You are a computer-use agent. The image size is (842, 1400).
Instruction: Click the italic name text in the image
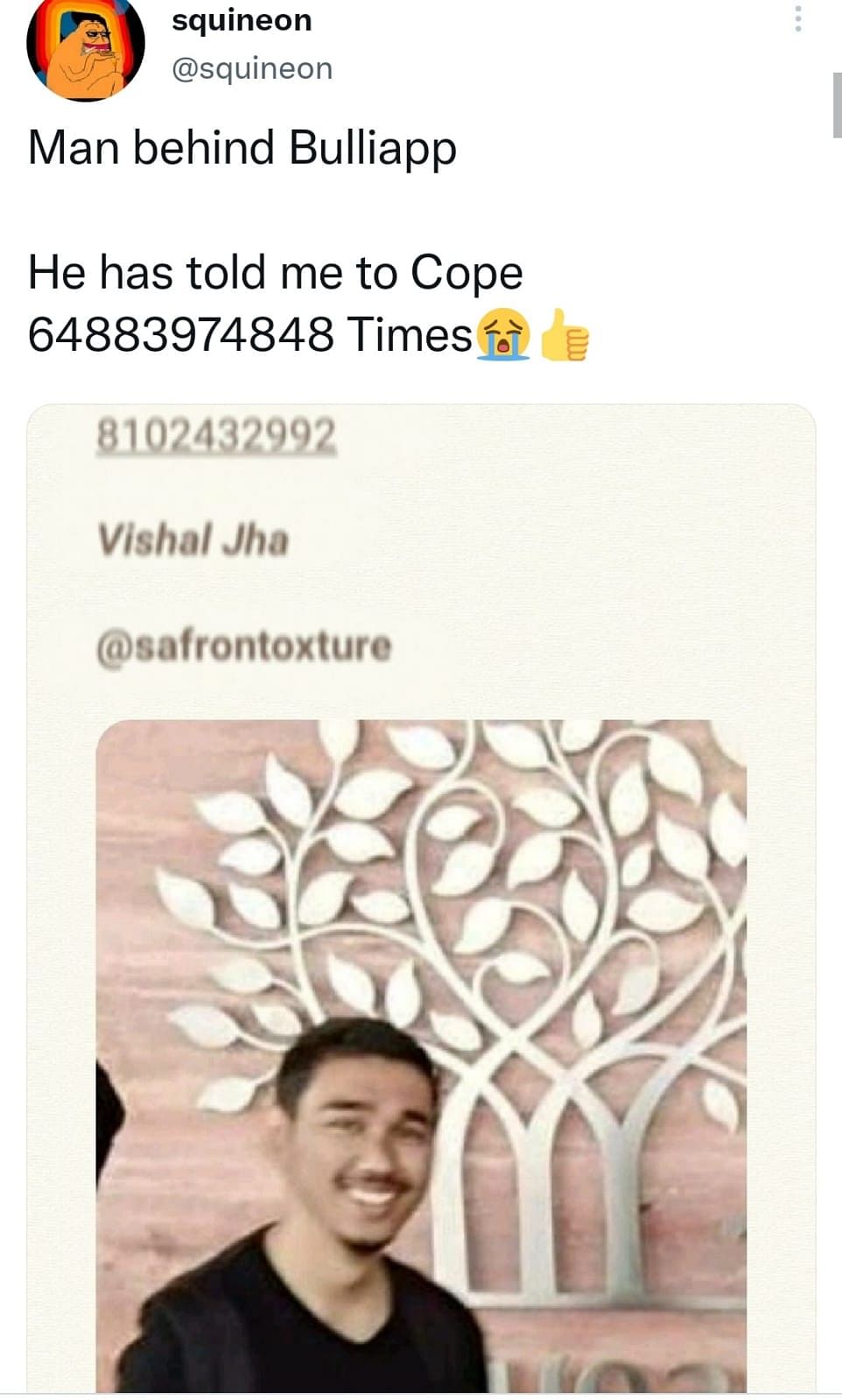pyautogui.click(x=193, y=539)
